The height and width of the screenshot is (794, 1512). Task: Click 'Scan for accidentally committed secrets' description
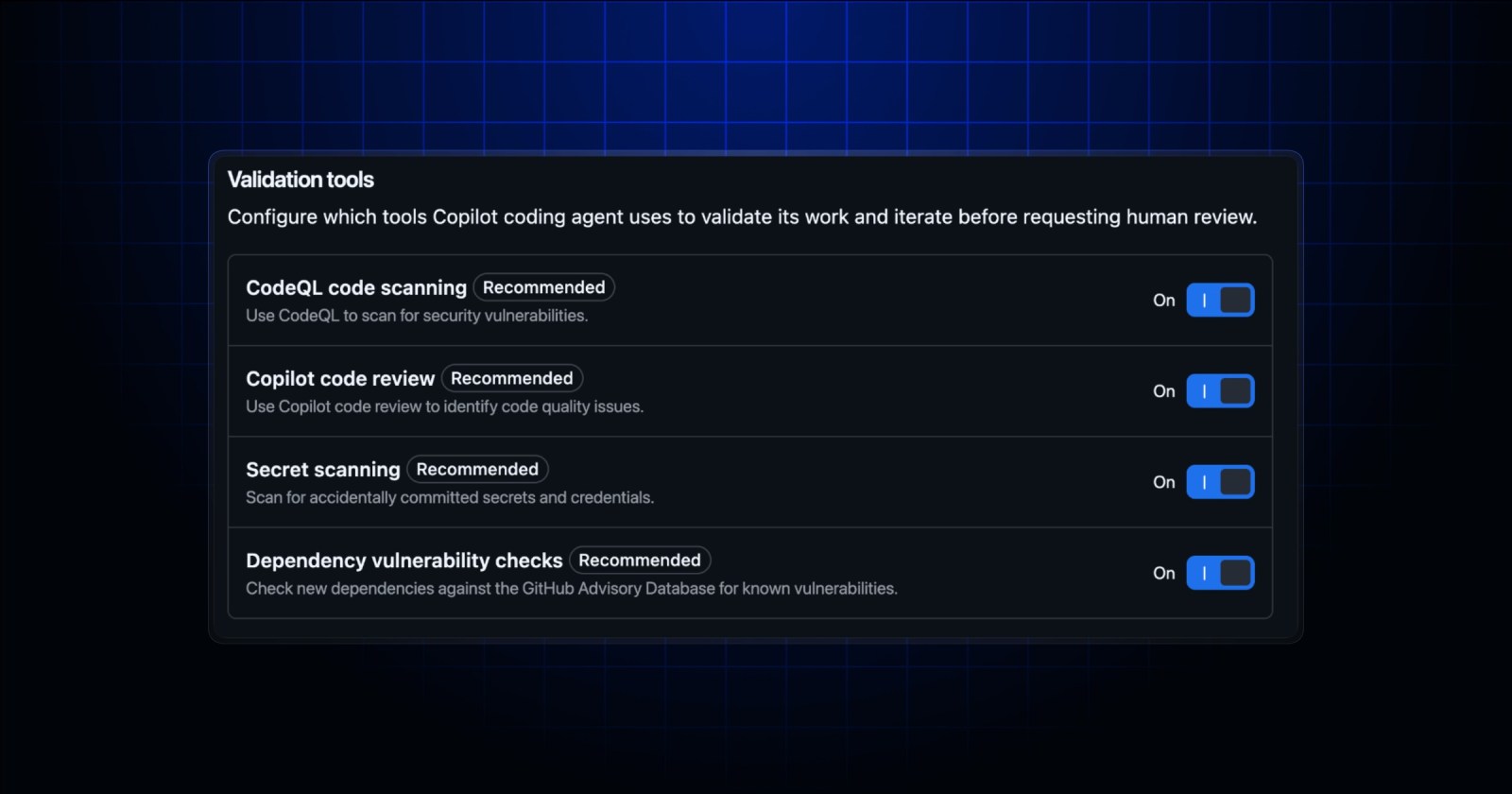tap(450, 497)
